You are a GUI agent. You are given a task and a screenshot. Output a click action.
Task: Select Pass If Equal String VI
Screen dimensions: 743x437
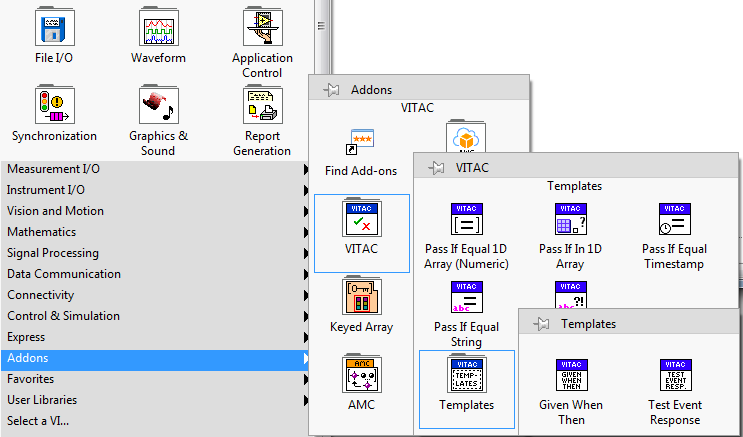(x=467, y=297)
